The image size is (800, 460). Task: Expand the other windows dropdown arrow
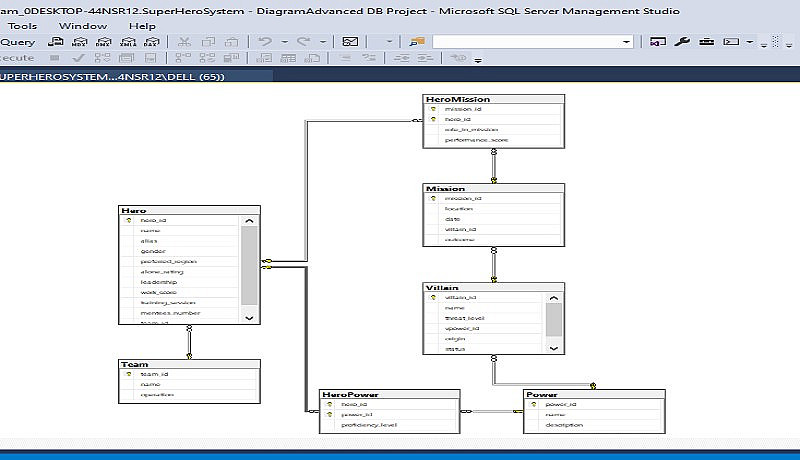pyautogui.click(x=749, y=42)
